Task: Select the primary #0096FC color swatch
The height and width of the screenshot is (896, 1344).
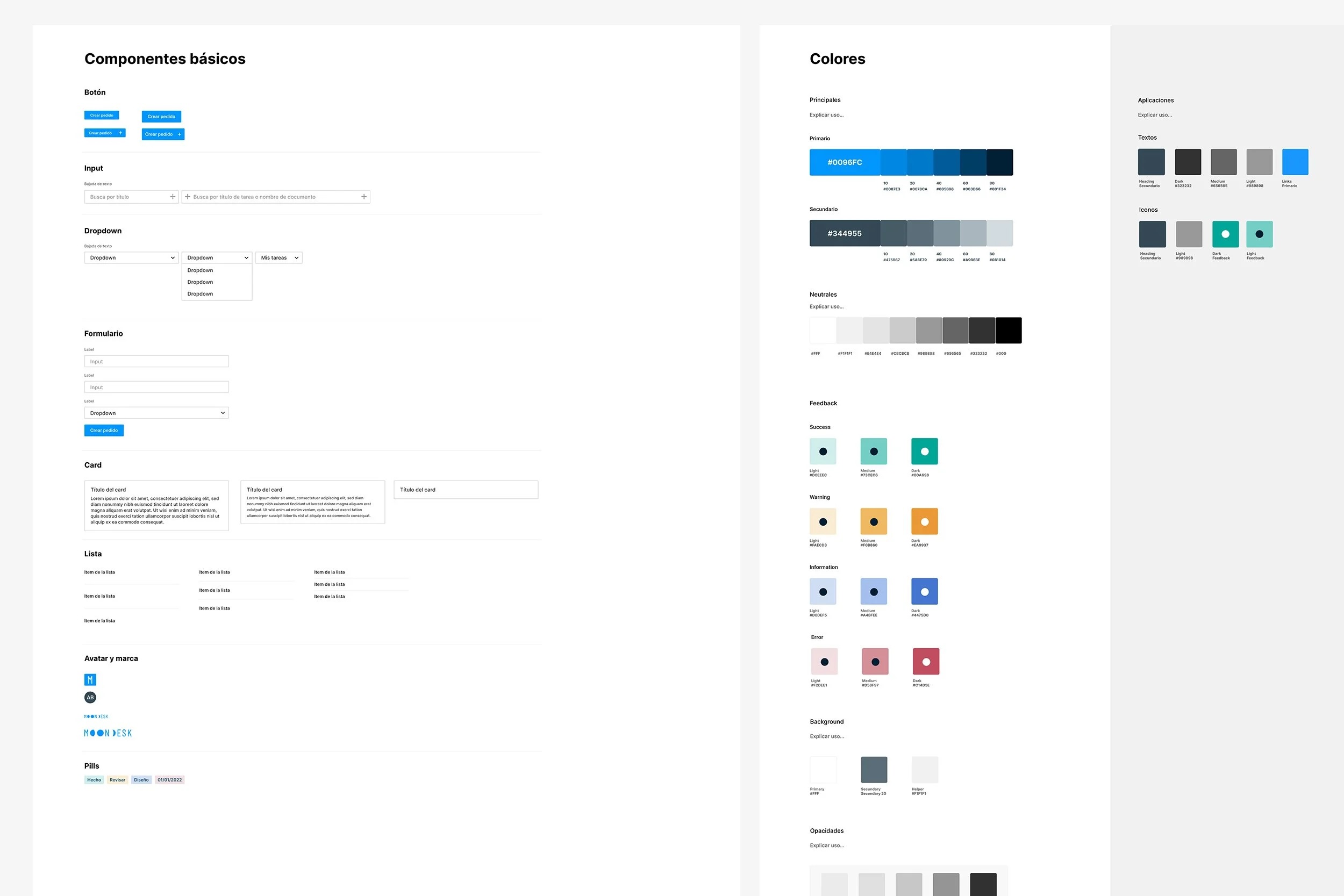Action: [x=845, y=162]
